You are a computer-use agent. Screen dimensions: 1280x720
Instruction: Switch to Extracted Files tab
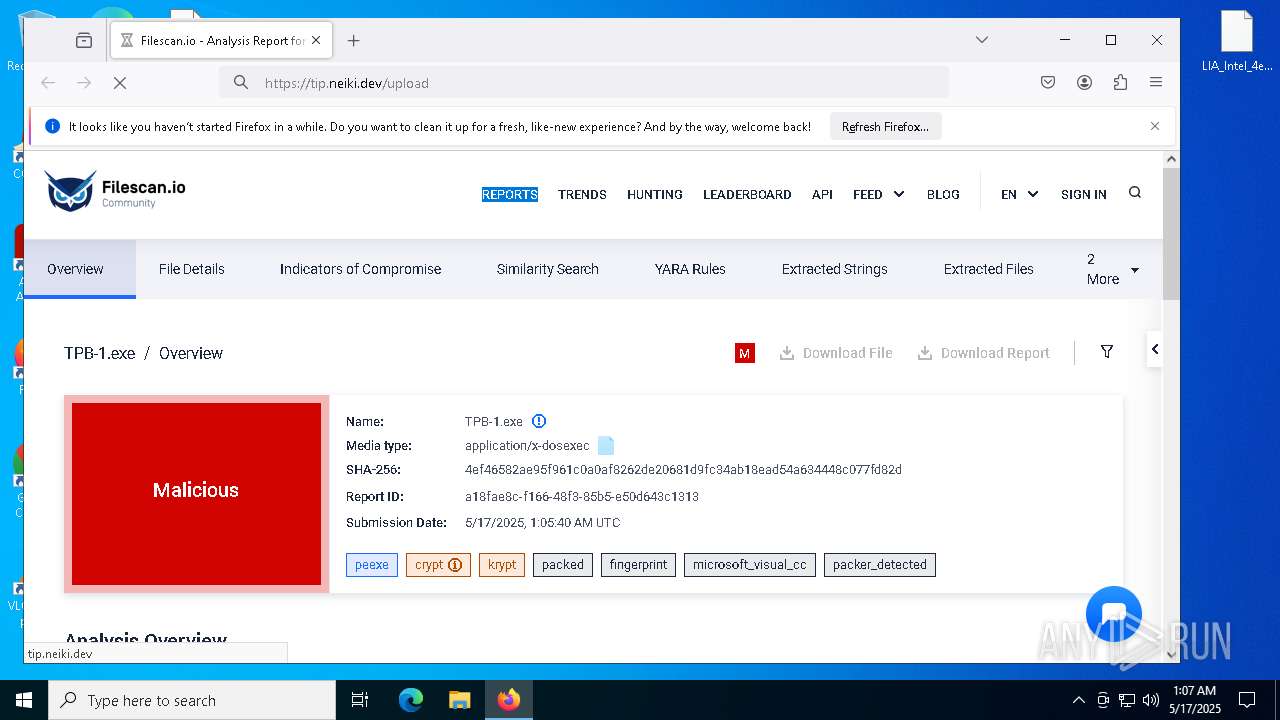[x=988, y=269]
